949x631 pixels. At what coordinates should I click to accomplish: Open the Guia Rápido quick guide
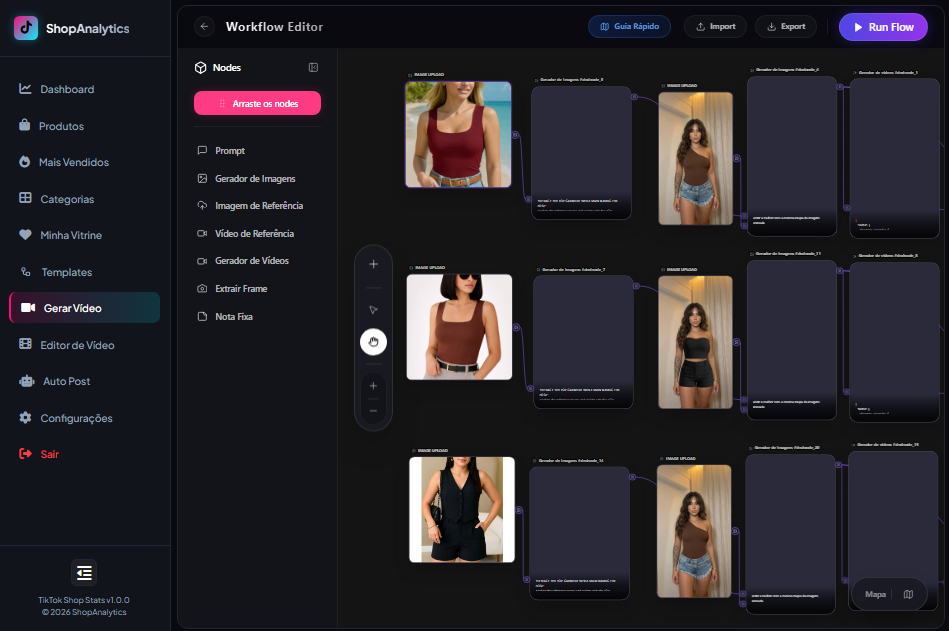(x=629, y=27)
